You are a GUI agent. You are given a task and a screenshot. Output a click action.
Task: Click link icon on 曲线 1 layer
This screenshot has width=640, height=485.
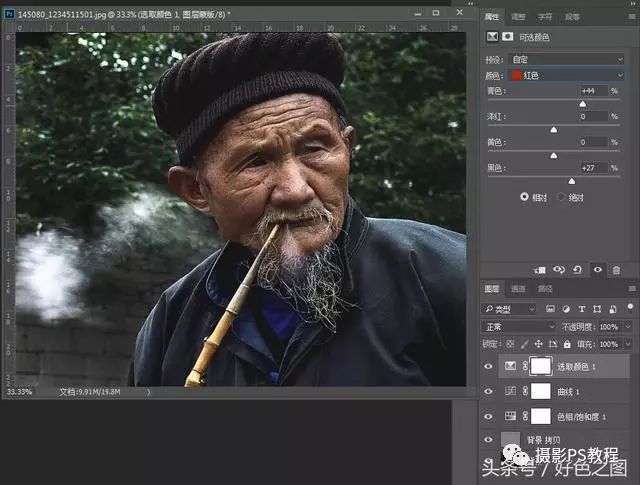pyautogui.click(x=525, y=391)
